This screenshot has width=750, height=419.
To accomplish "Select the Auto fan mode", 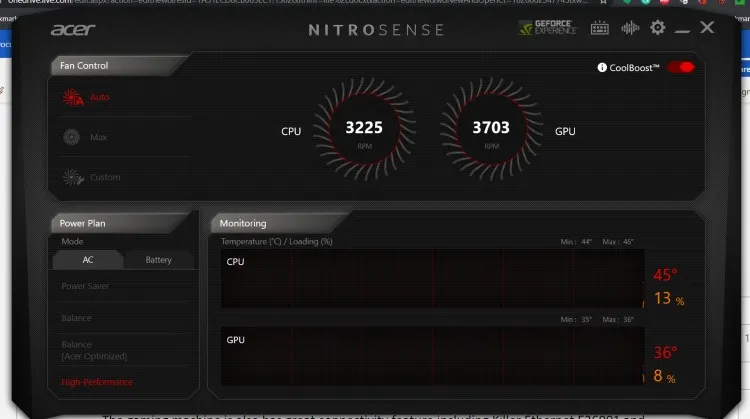I will [99, 98].
